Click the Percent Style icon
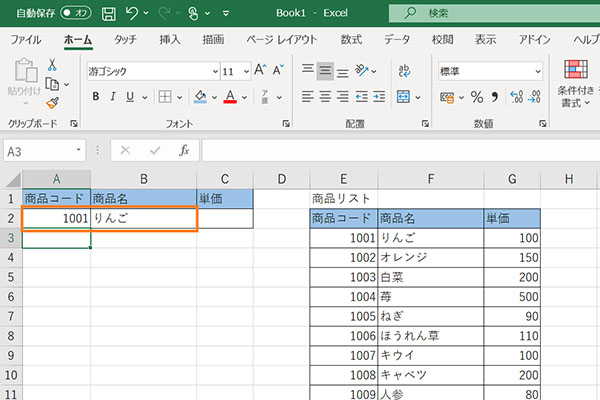The height and width of the screenshot is (400, 600). (477, 97)
